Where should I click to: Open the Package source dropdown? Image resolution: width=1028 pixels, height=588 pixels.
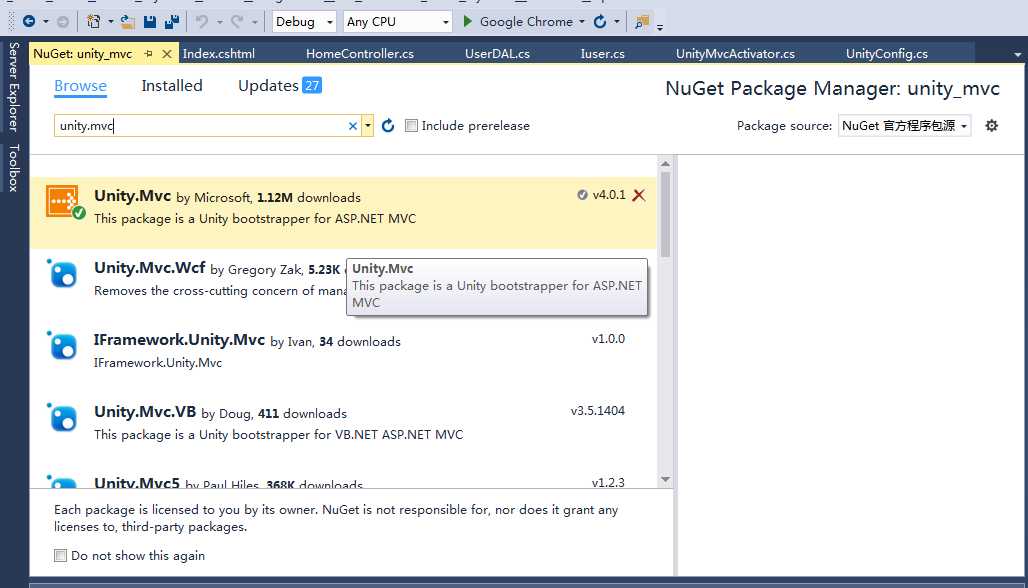(x=904, y=125)
